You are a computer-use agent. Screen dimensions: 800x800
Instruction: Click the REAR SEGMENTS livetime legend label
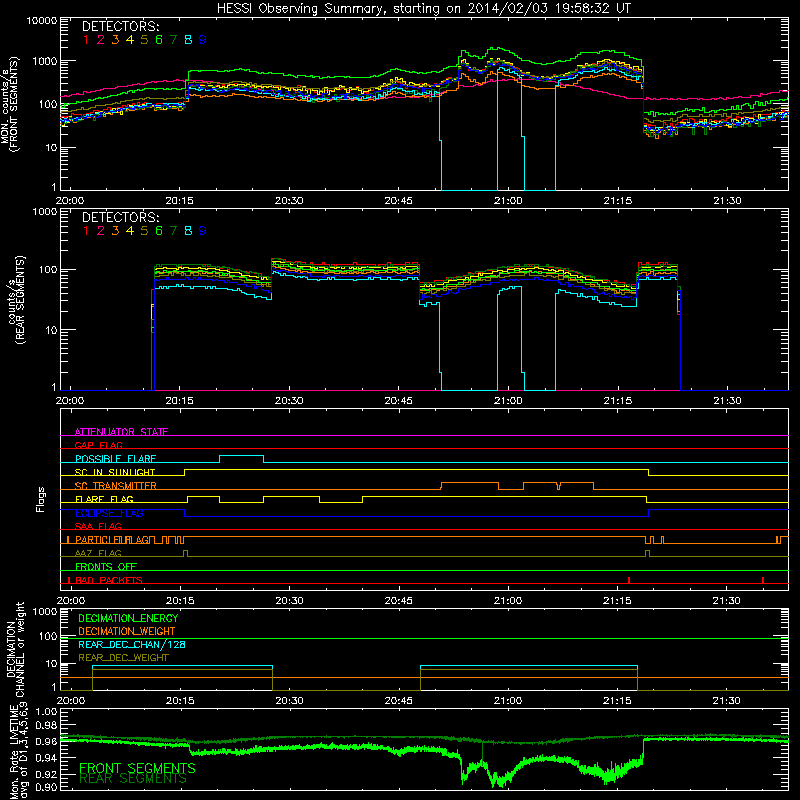133,779
